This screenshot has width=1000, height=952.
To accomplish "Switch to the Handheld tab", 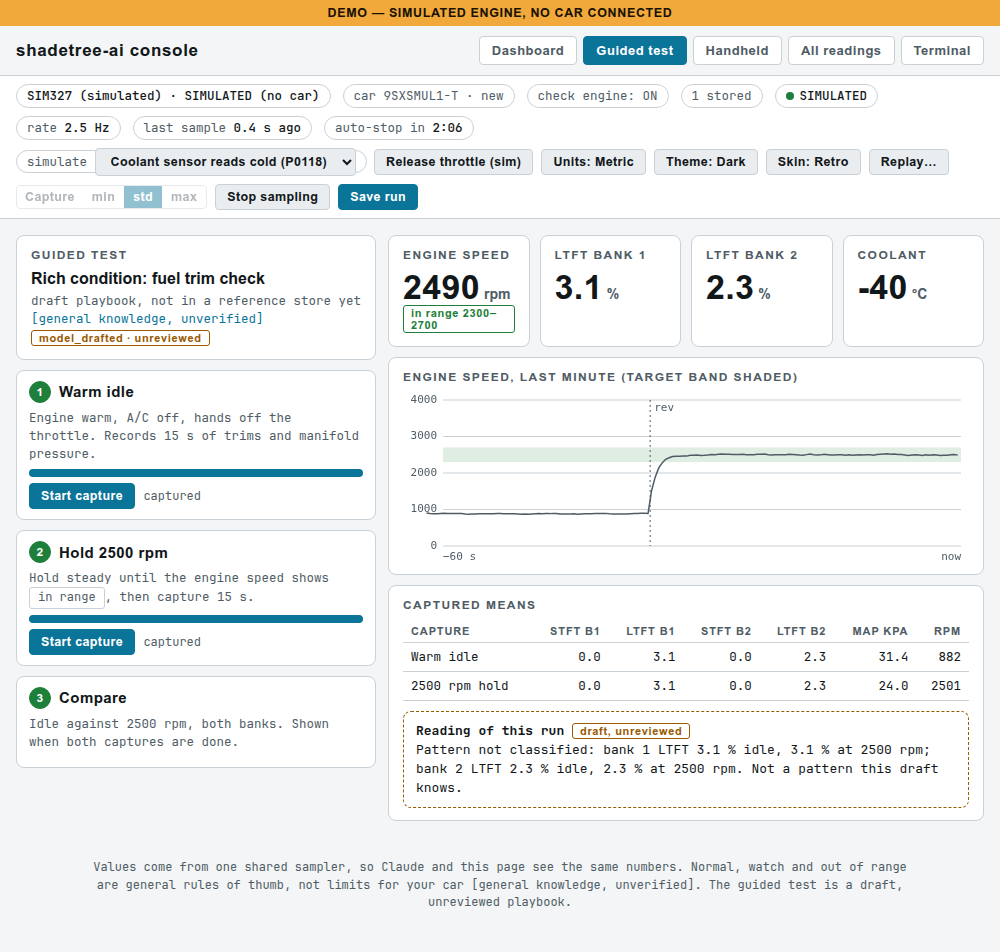I will pyautogui.click(x=737, y=50).
